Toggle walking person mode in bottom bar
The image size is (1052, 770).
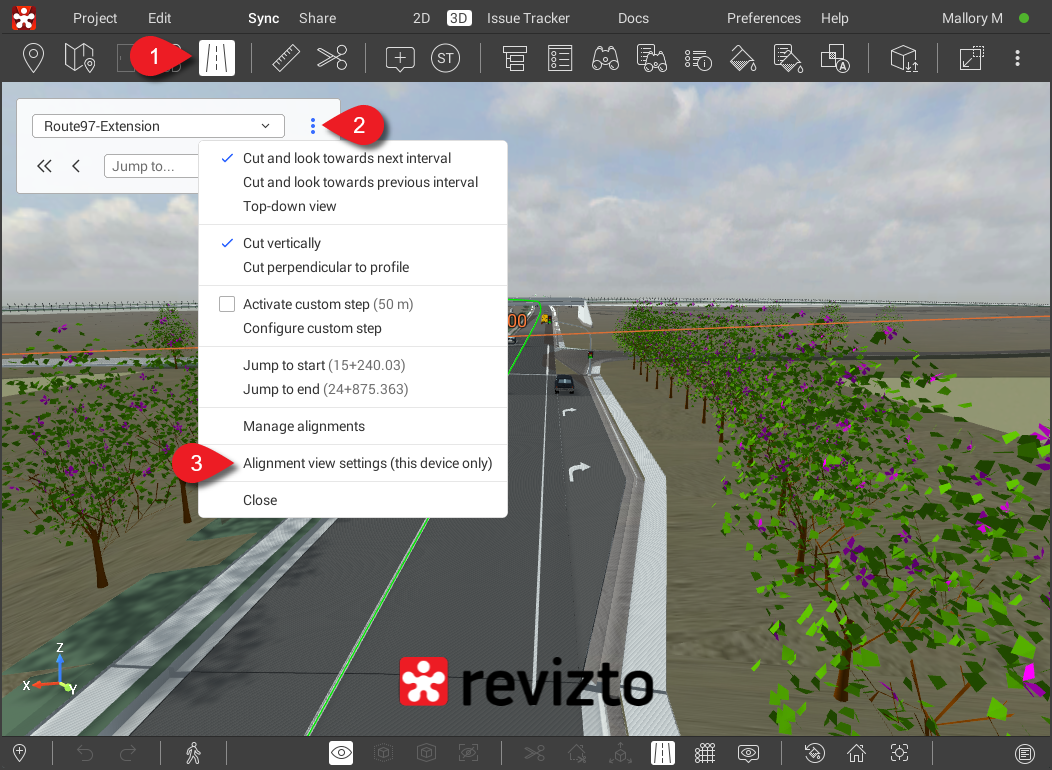(x=193, y=753)
